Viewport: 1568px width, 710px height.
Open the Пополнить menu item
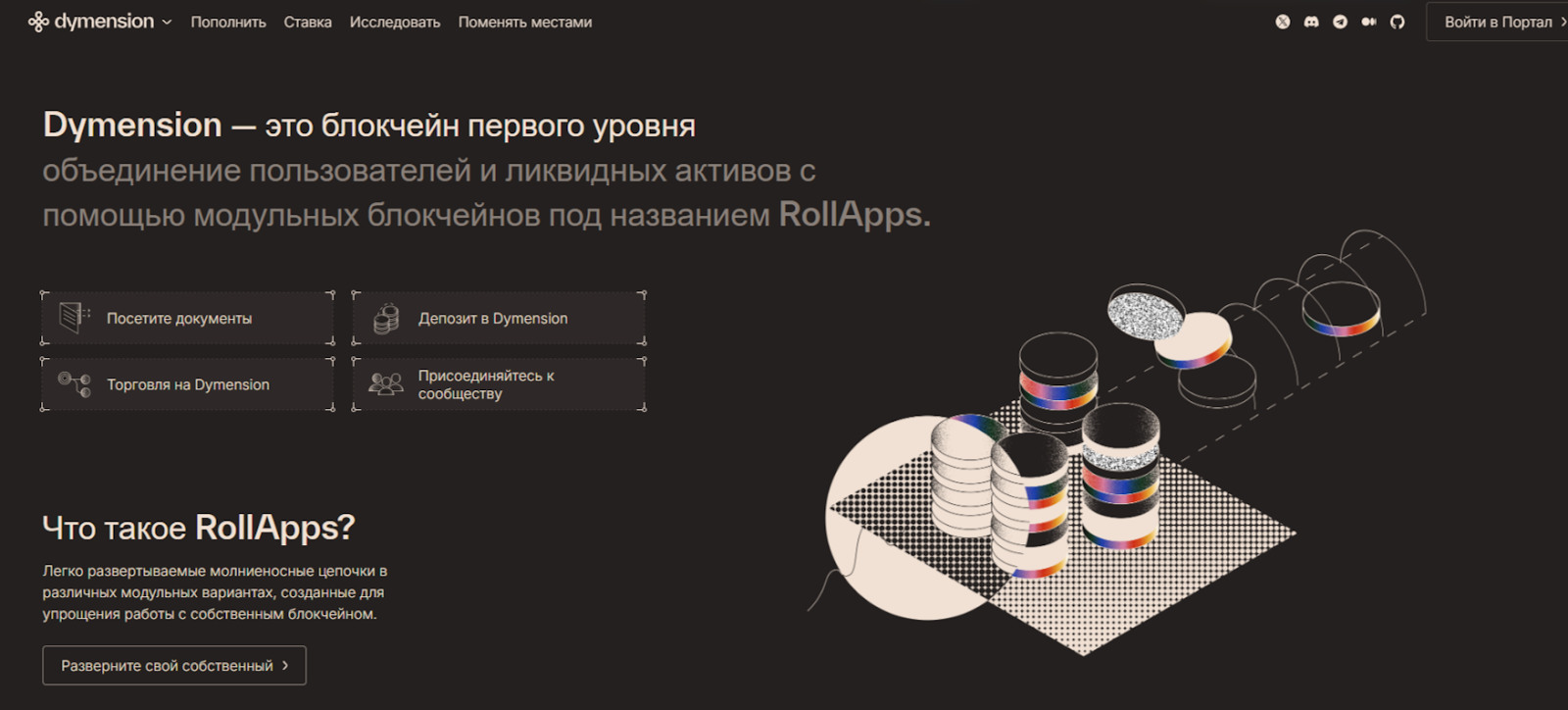click(228, 22)
